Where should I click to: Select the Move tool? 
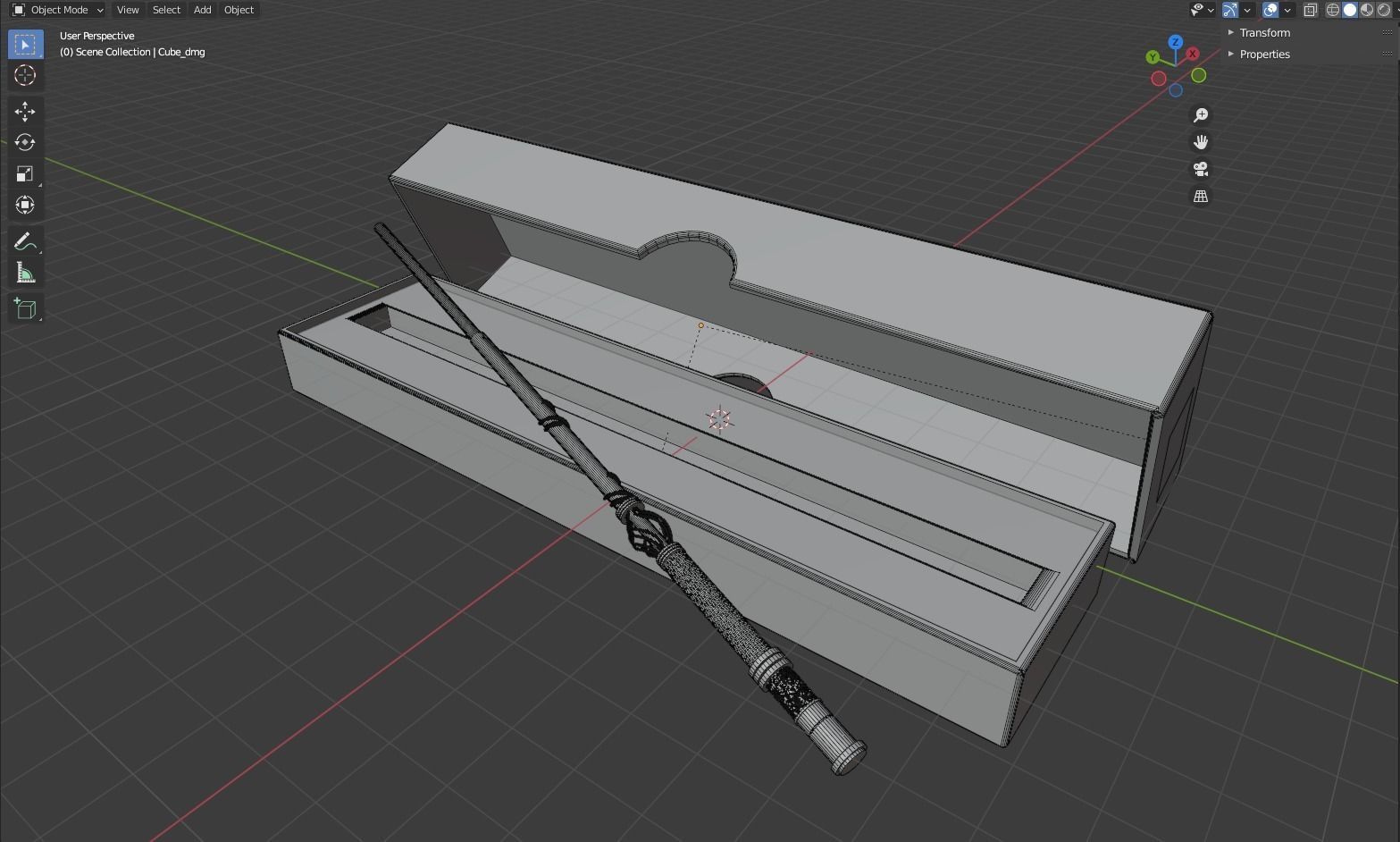click(x=25, y=111)
